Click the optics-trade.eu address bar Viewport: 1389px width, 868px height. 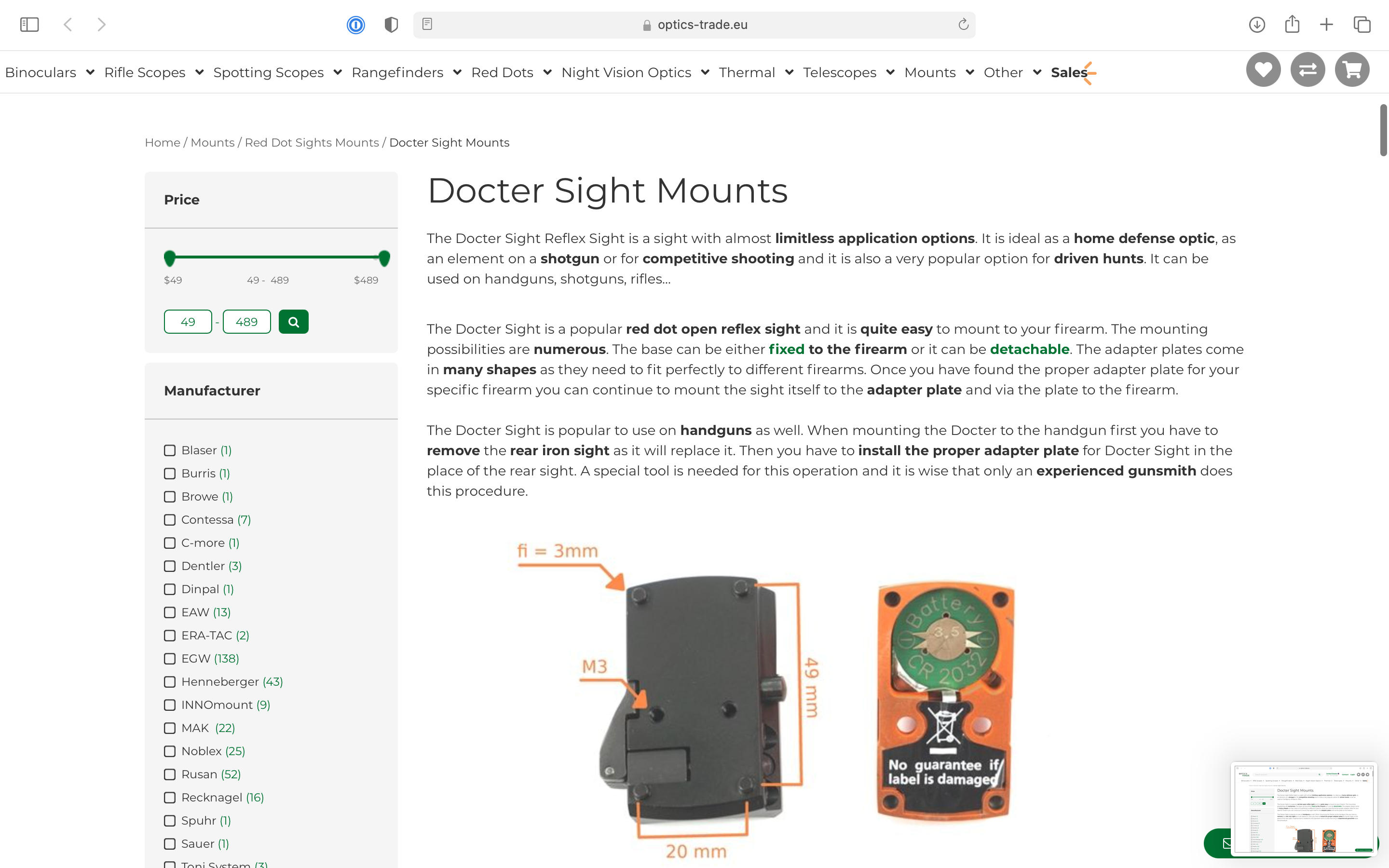(x=694, y=25)
